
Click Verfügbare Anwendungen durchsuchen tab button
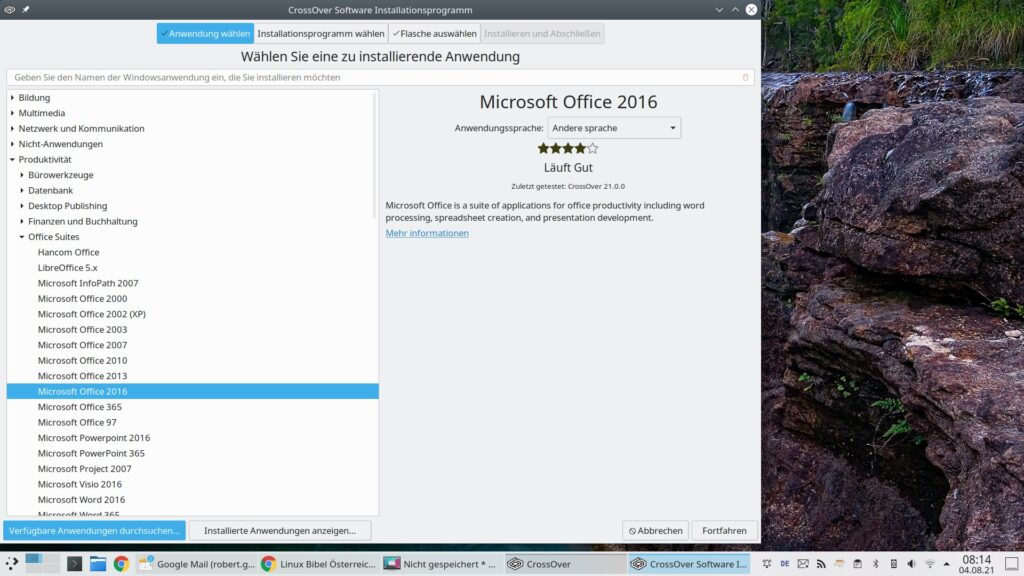94,531
